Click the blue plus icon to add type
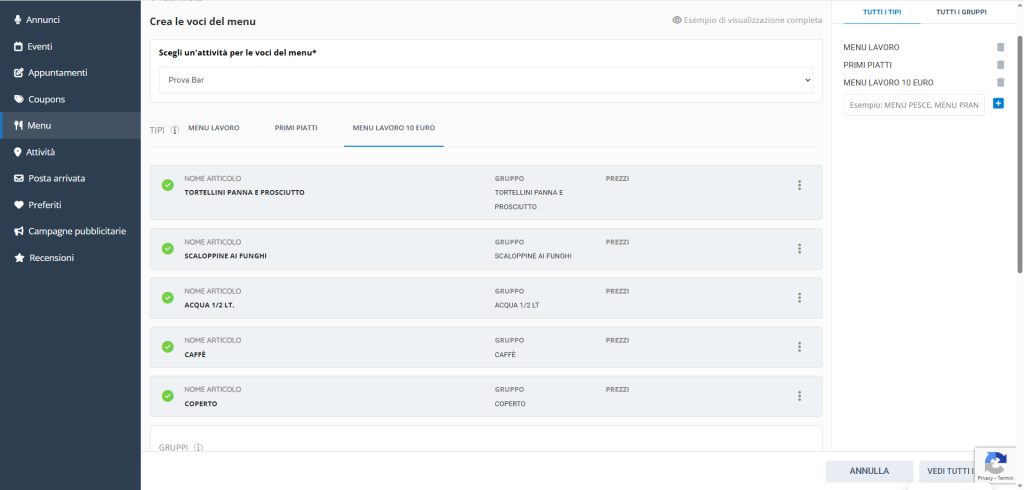 [x=998, y=104]
